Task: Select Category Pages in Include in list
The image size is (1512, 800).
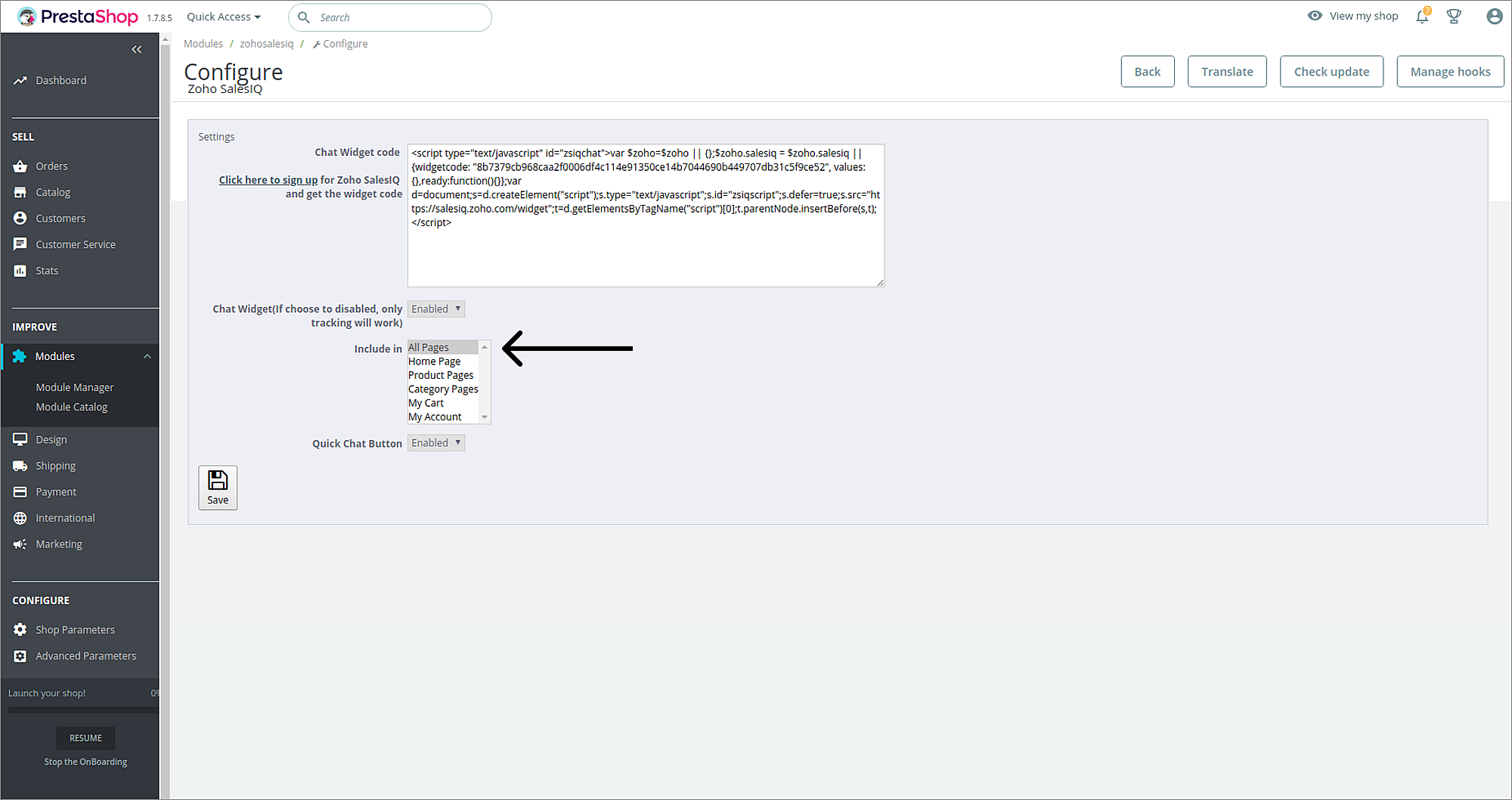Action: (443, 389)
